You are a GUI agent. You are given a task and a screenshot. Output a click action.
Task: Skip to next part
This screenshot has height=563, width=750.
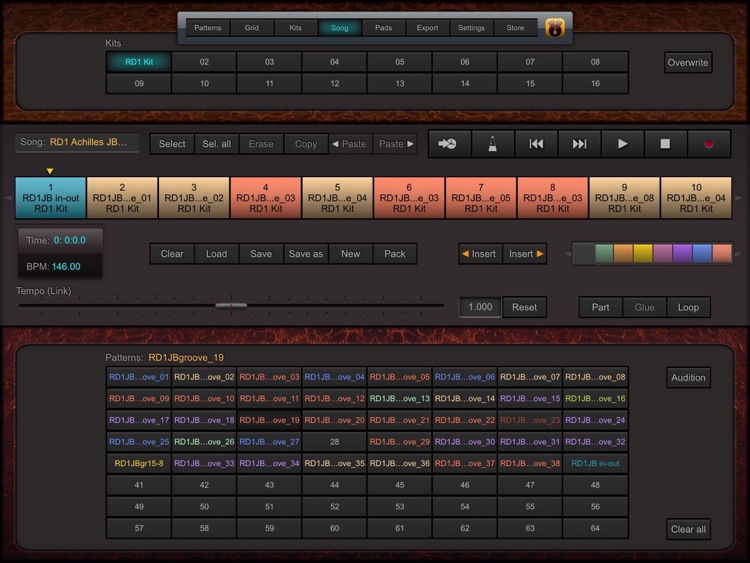(x=579, y=144)
